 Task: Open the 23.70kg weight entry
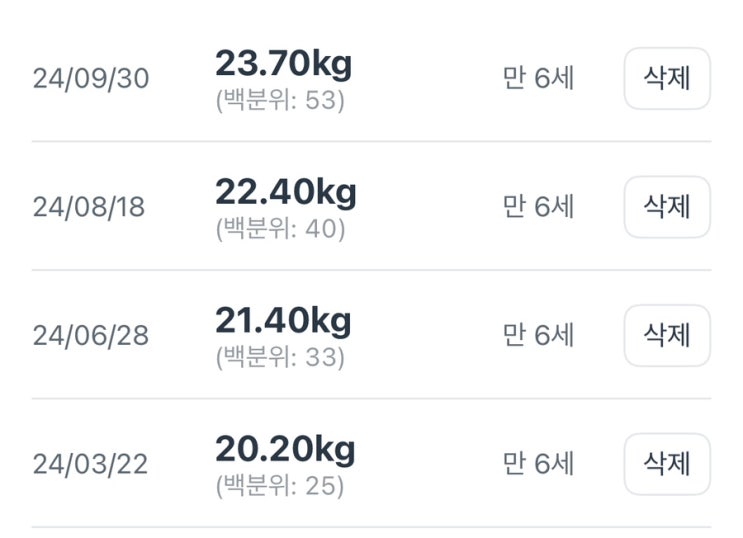(x=283, y=64)
